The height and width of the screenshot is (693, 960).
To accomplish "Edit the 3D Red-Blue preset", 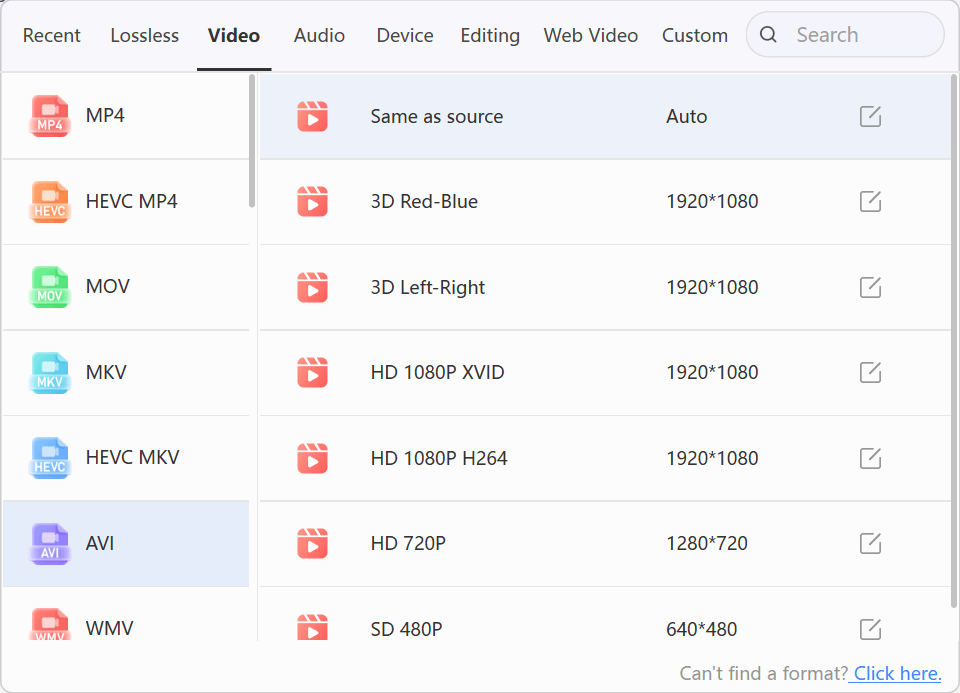I will tap(870, 201).
